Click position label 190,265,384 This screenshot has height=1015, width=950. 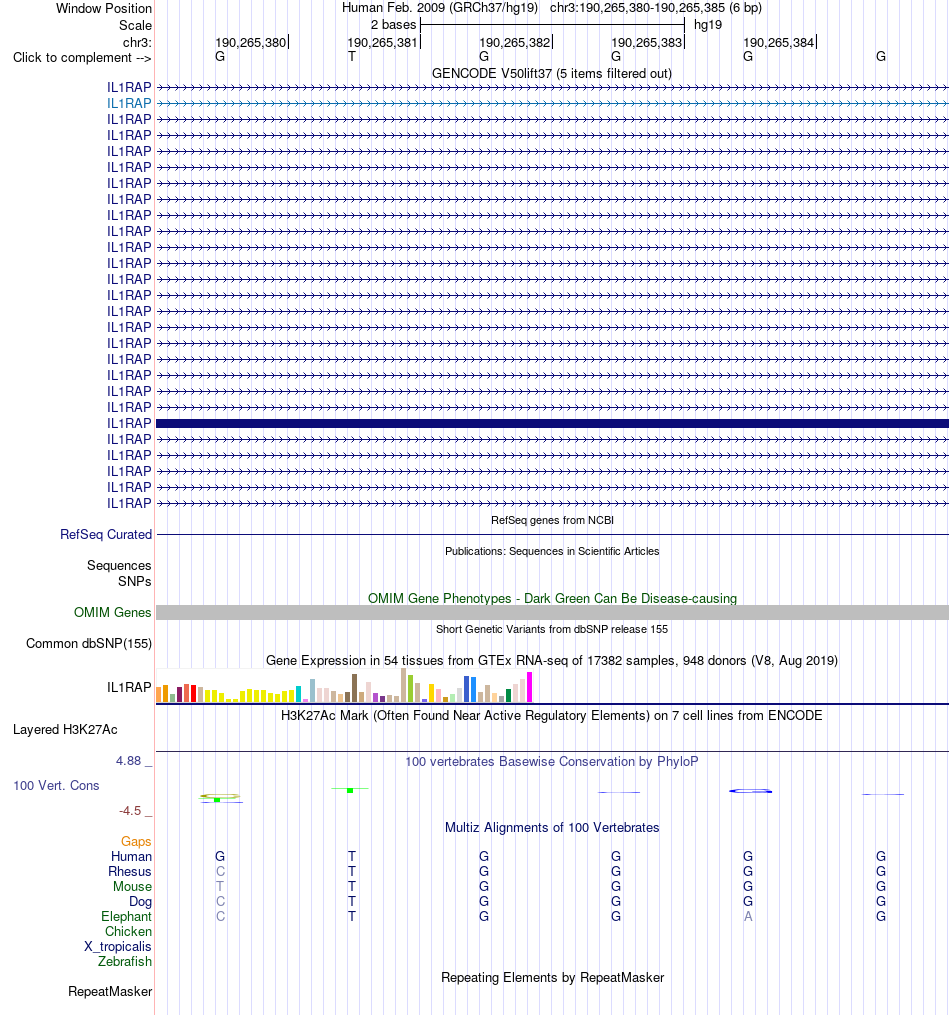(779, 42)
